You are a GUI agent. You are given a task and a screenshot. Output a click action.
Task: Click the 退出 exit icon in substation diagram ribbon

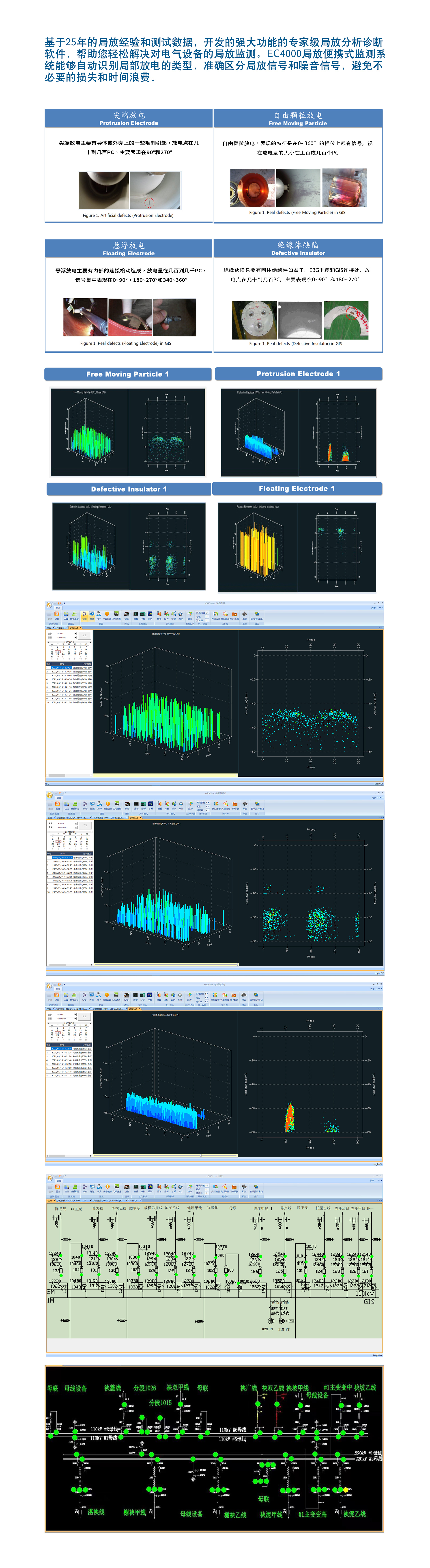[x=58, y=1187]
